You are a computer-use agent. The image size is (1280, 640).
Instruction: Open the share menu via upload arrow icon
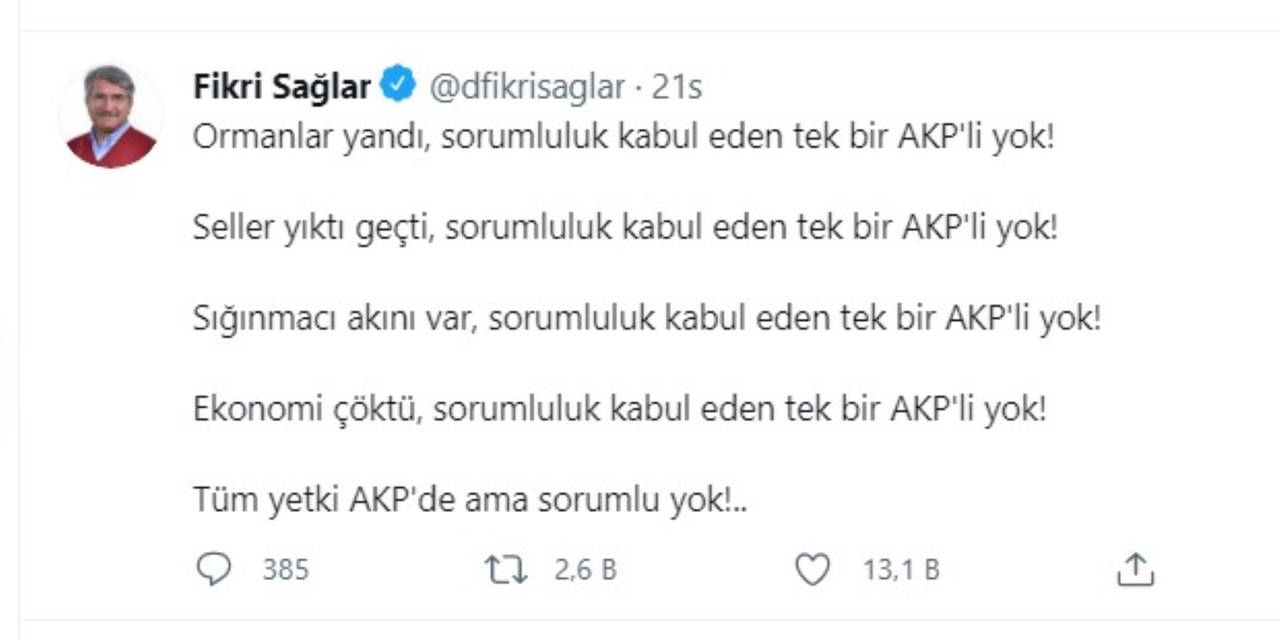tap(1135, 570)
